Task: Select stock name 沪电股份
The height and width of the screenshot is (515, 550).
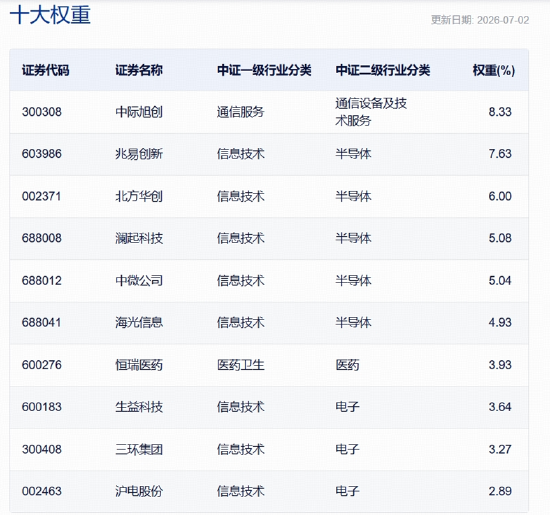Action: tap(139, 491)
